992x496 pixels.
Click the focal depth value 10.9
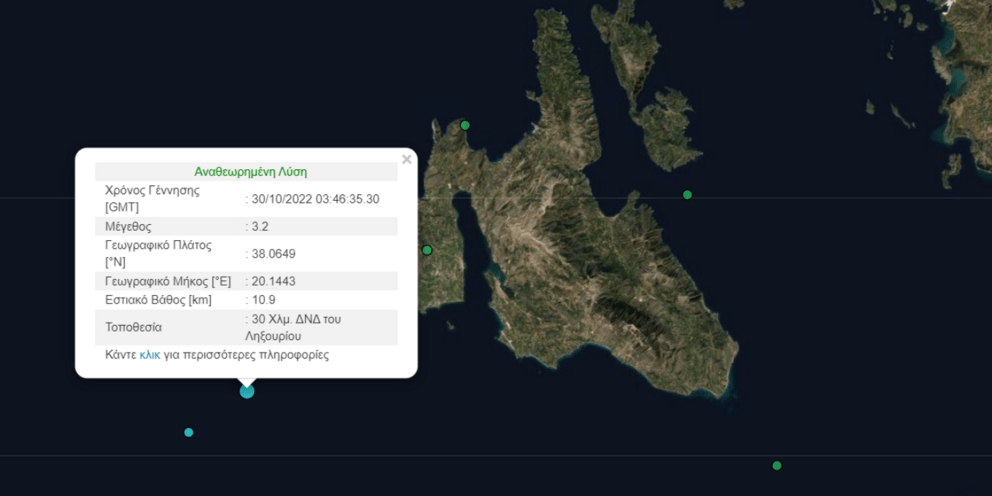tap(264, 300)
